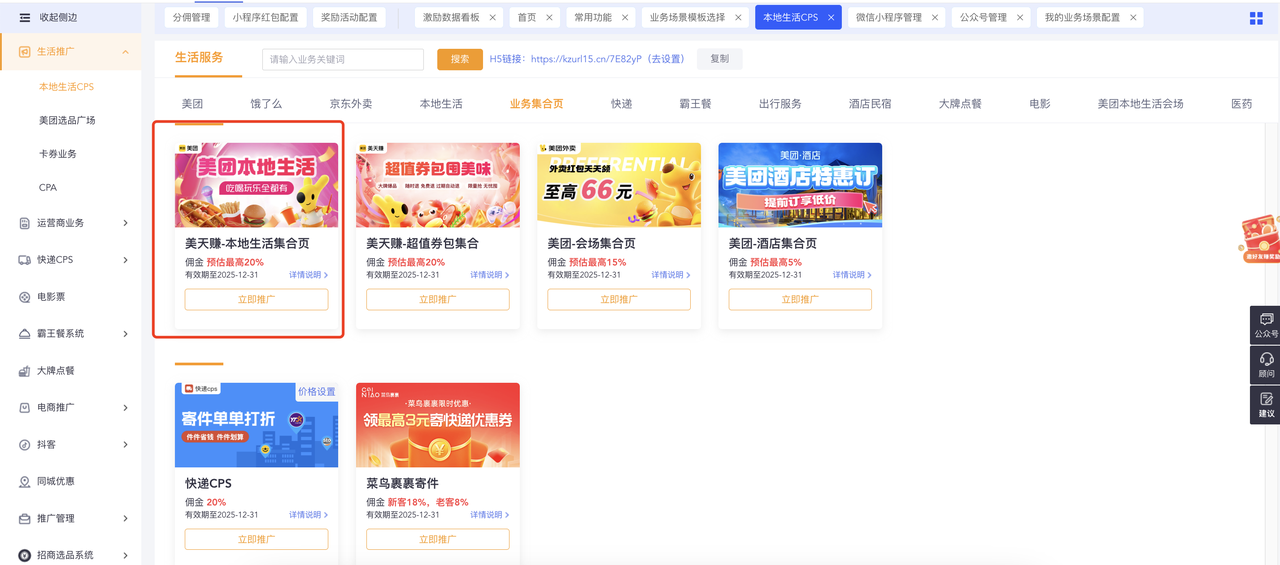Close the 首页 tab
This screenshot has height=565, width=1280.
550,18
